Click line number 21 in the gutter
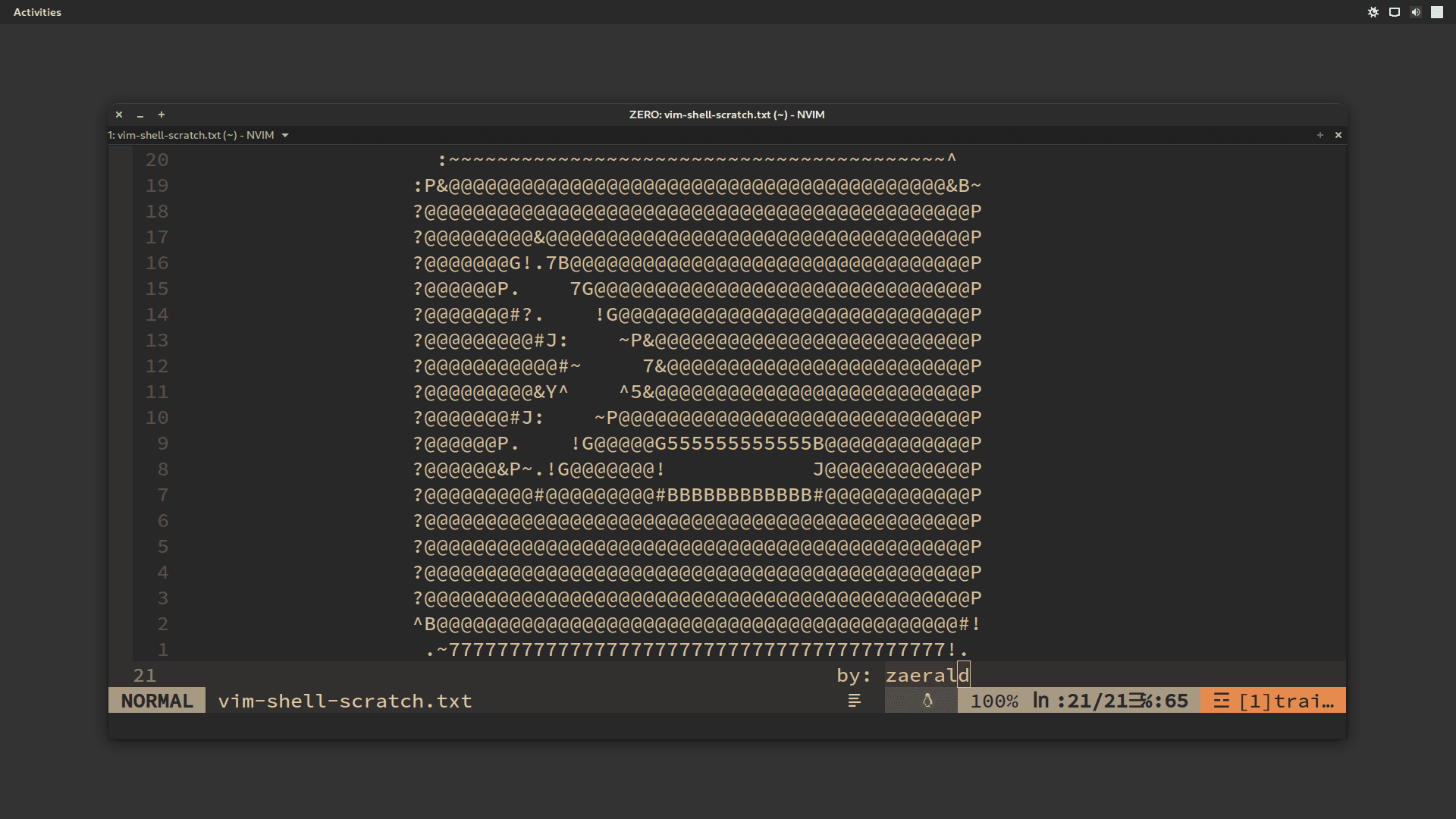1456x819 pixels. pos(145,675)
